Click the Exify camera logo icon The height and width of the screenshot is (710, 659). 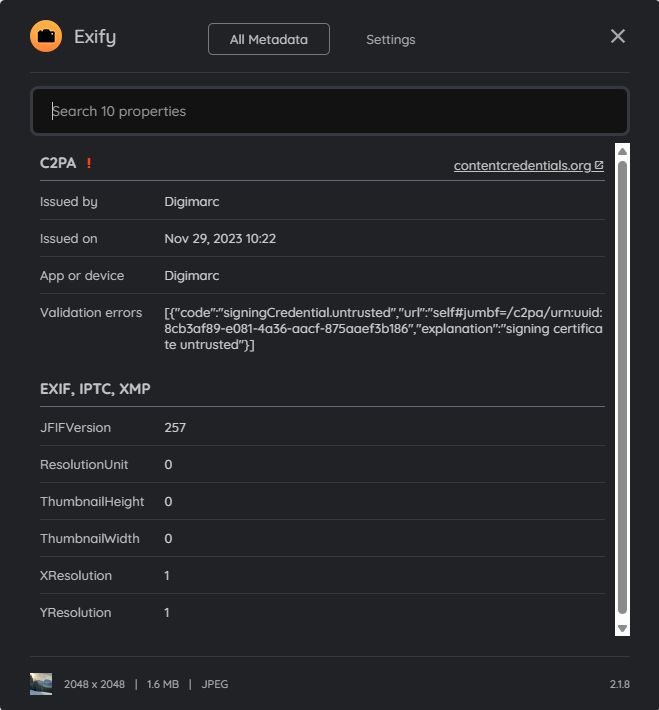(x=46, y=36)
